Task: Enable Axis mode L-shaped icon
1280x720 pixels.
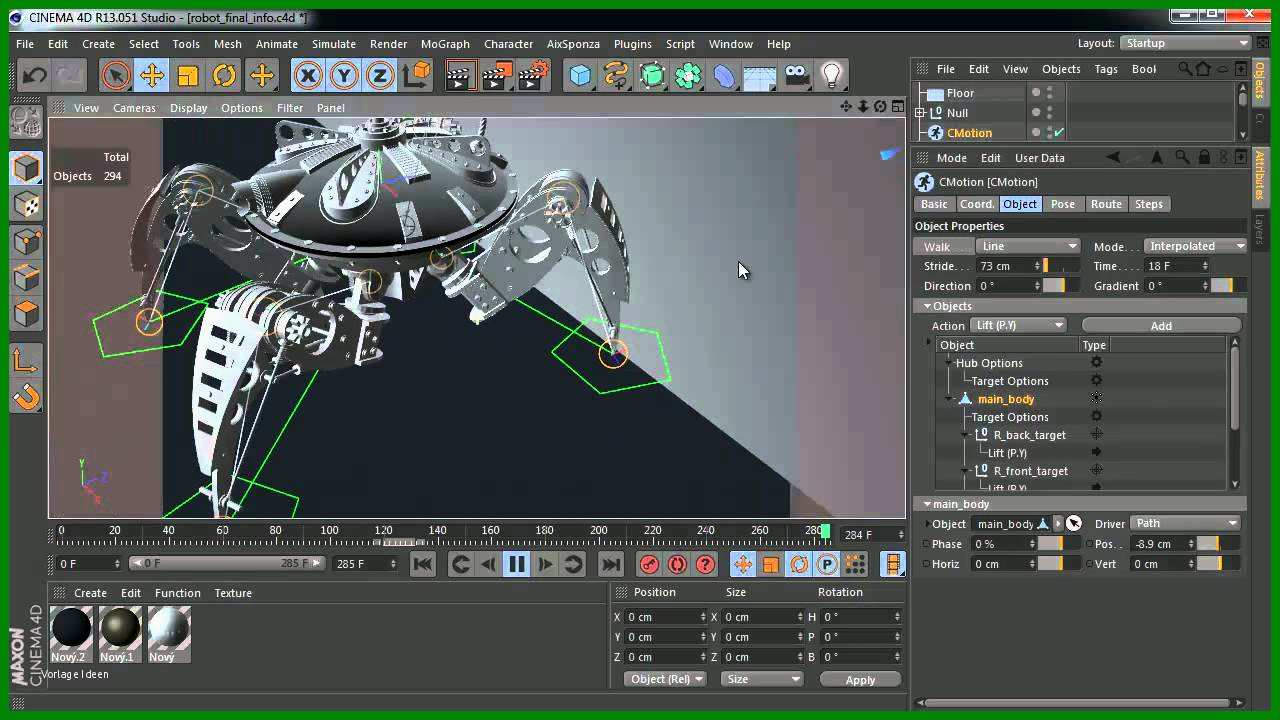Action: point(27,361)
